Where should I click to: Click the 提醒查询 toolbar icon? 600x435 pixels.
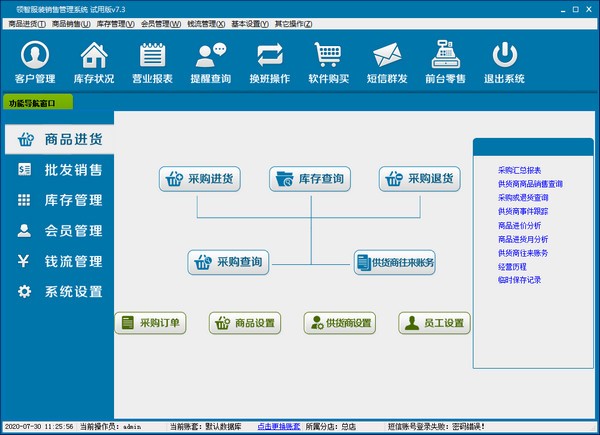click(x=211, y=62)
